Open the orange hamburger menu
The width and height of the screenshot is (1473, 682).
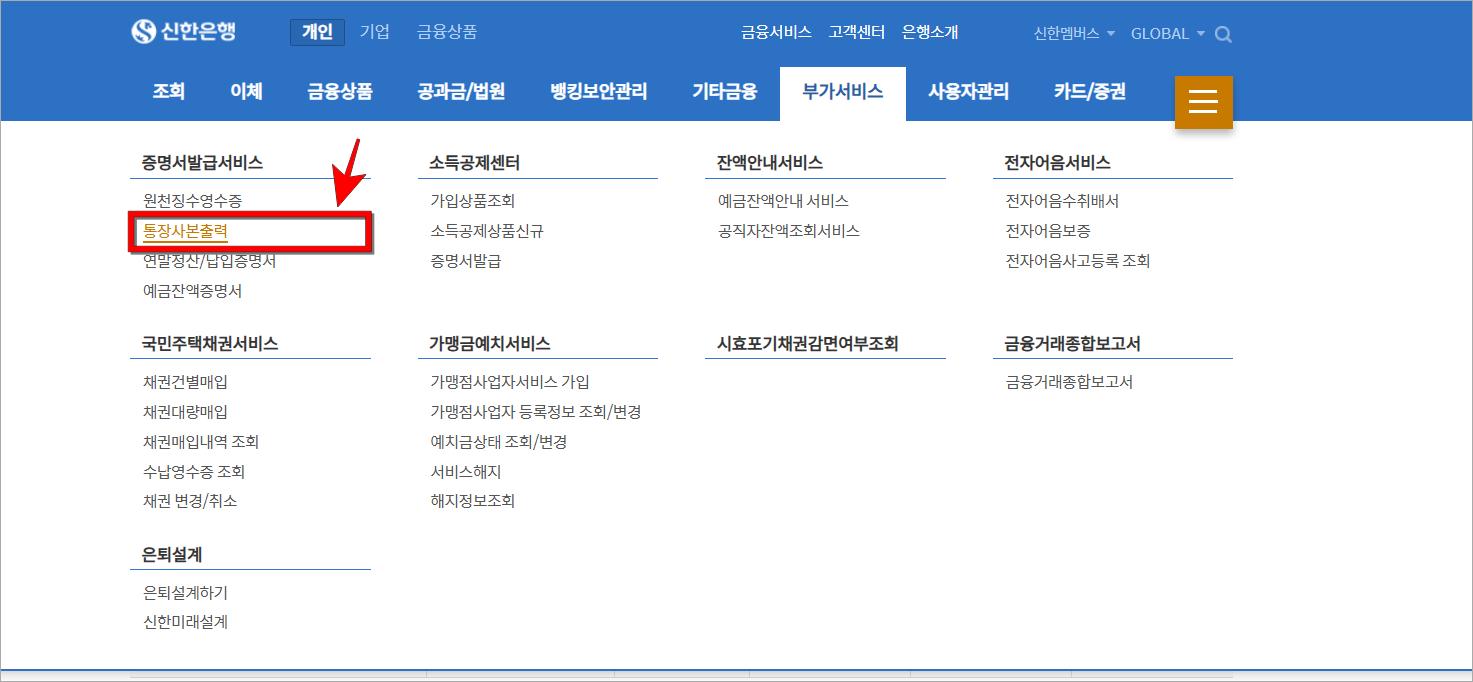(1203, 101)
